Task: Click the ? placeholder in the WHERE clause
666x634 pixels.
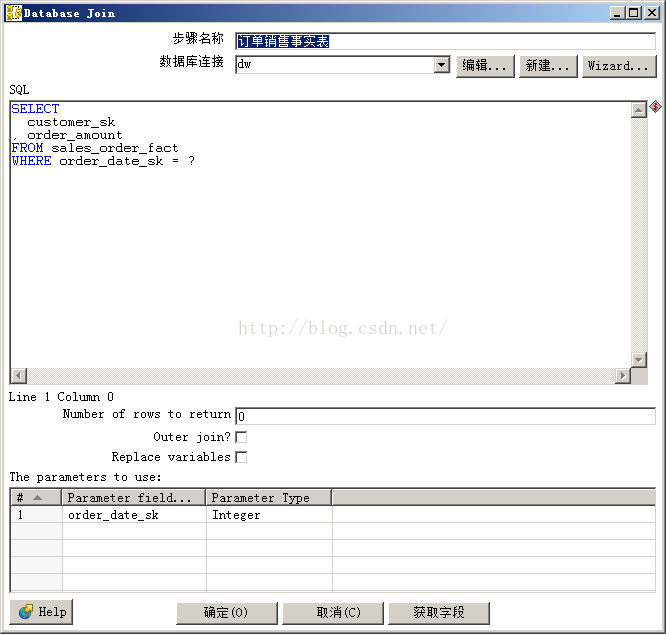Action: (192, 161)
